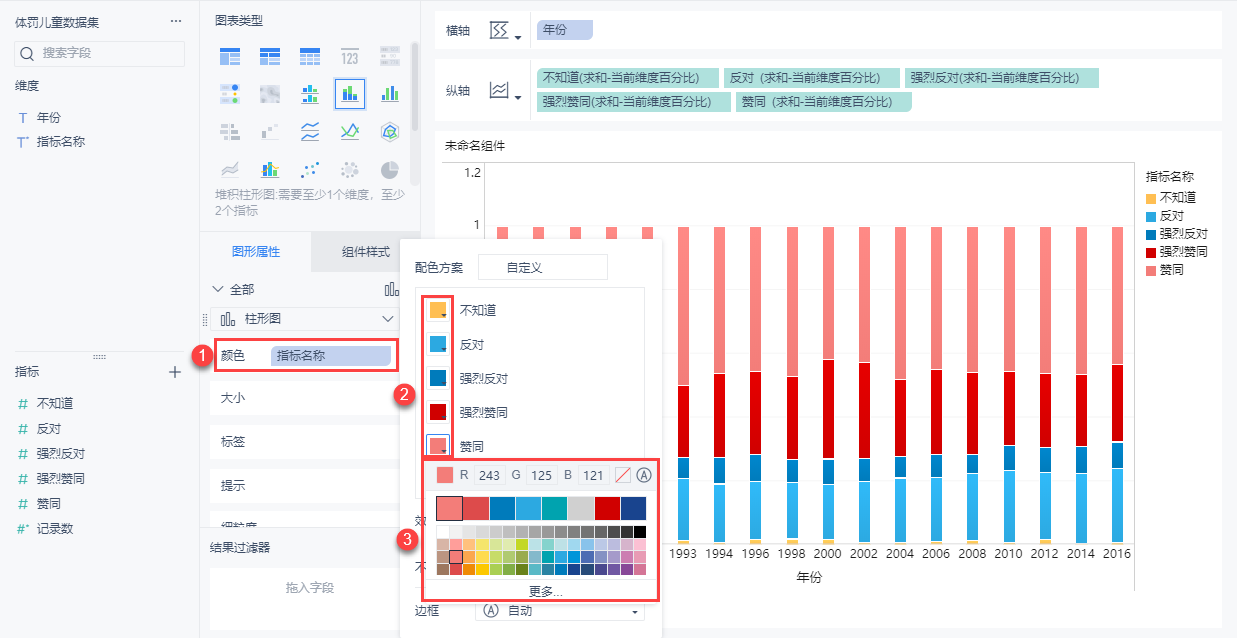Choose the pie chart type
Image resolution: width=1237 pixels, height=638 pixels.
point(390,169)
